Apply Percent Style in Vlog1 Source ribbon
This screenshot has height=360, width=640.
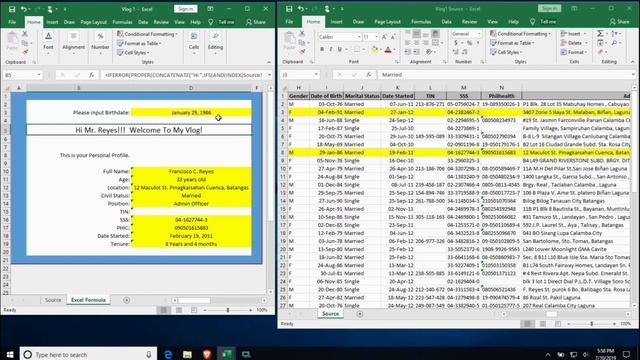coord(469,43)
